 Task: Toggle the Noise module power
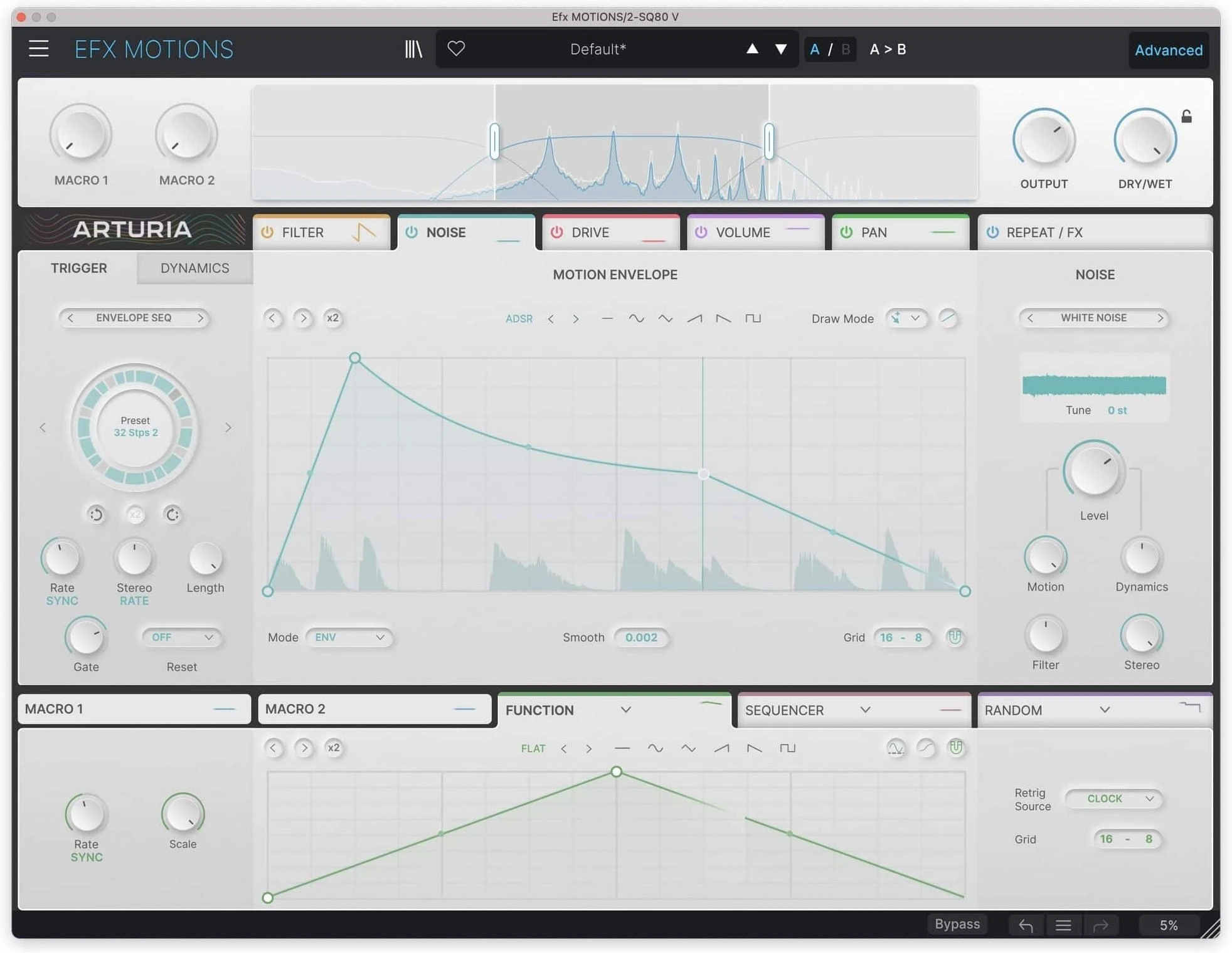[412, 232]
